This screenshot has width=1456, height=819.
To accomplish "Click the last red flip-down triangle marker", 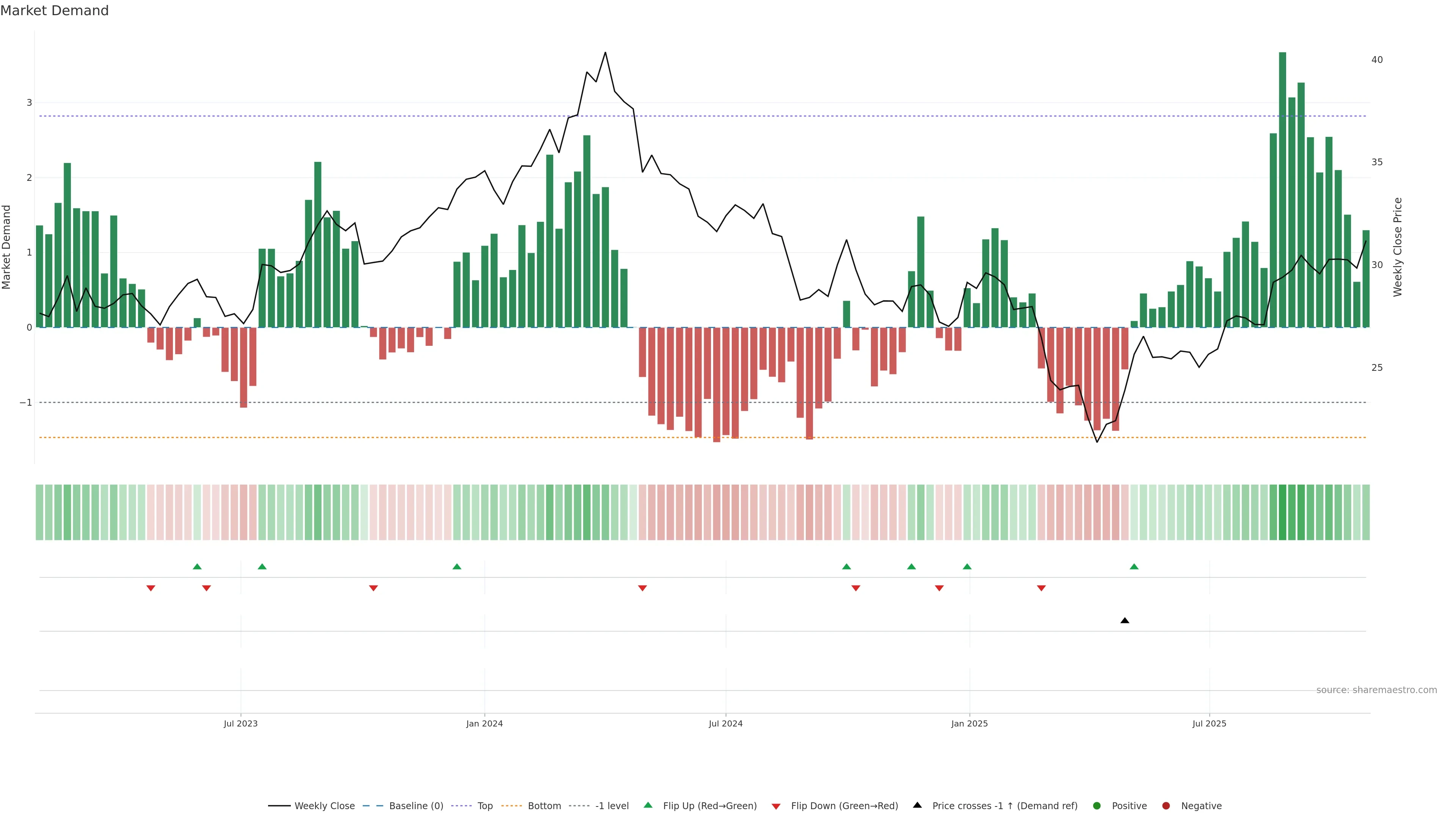I will click(1041, 588).
